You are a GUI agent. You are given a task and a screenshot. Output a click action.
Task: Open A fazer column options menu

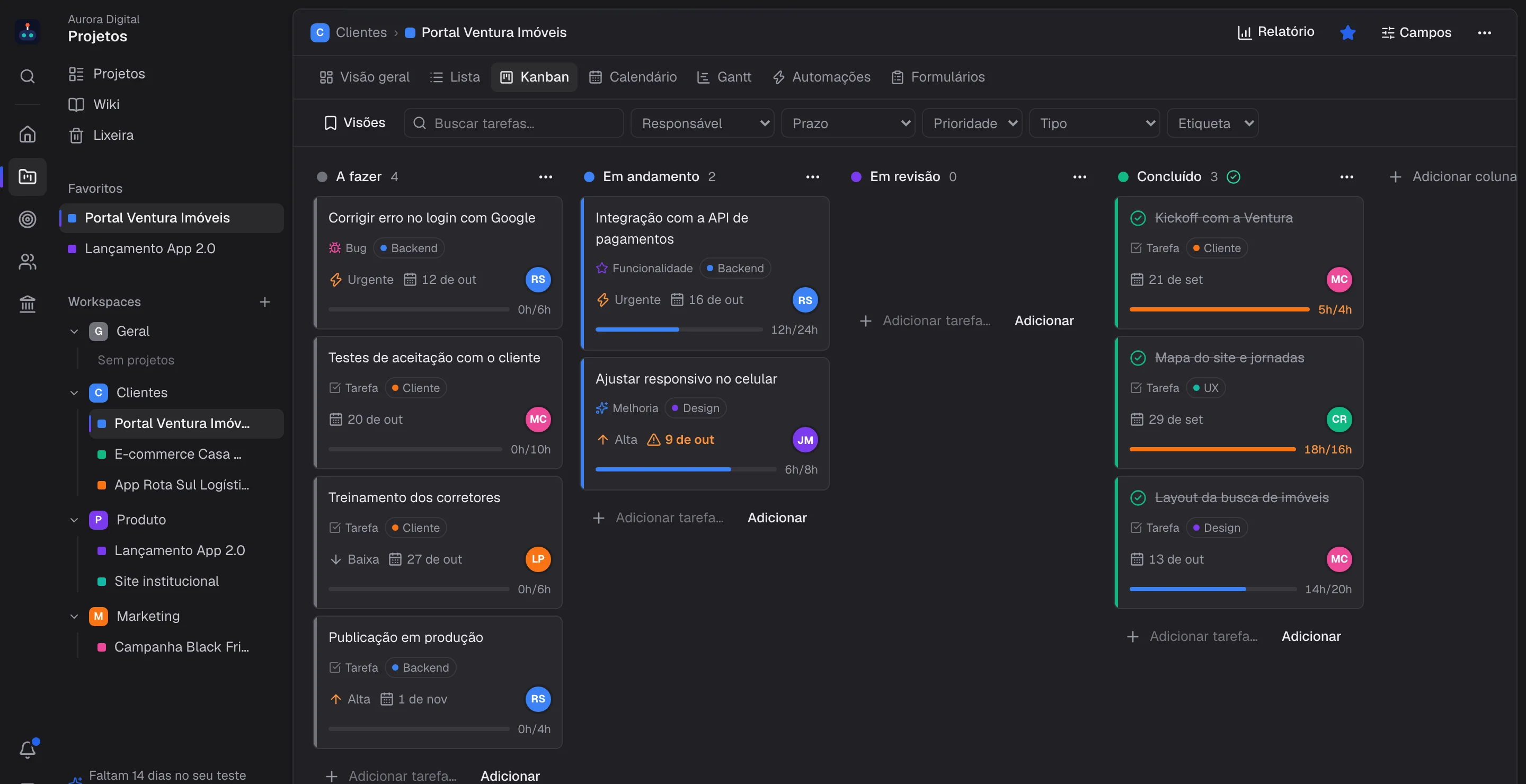click(x=546, y=176)
